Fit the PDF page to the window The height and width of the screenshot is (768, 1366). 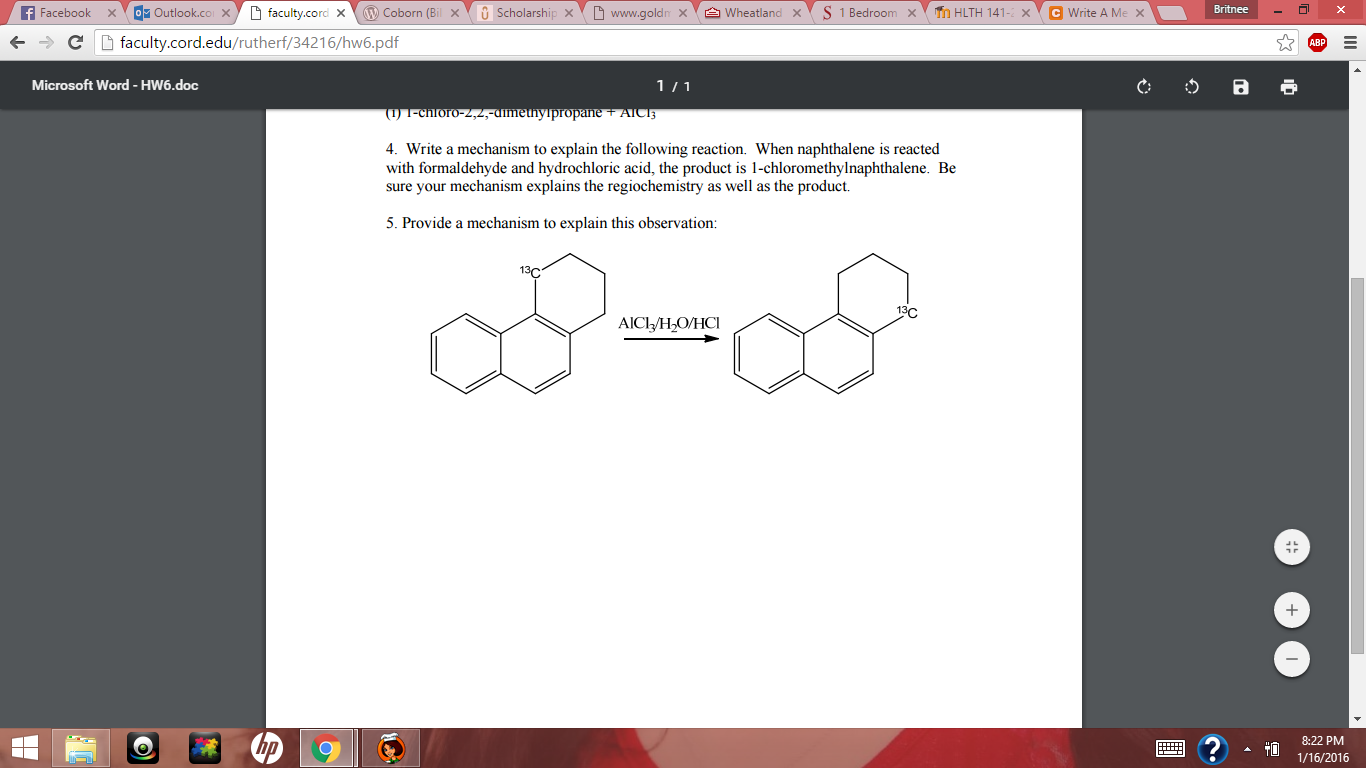tap(1291, 547)
